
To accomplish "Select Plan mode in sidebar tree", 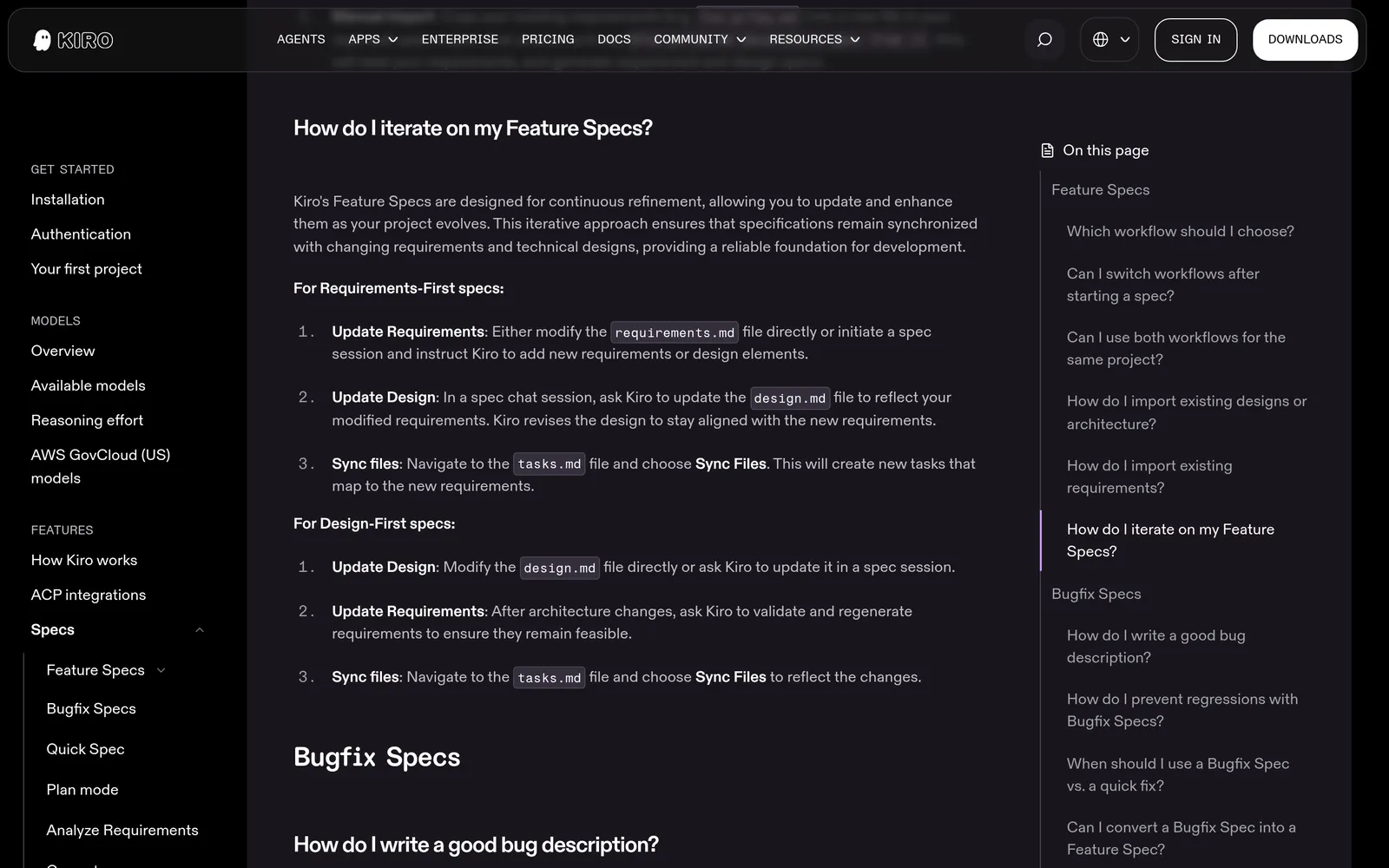I will tap(82, 790).
